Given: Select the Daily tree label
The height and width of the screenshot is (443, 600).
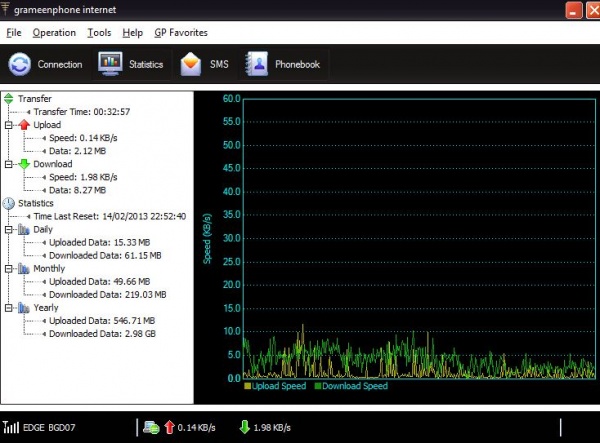Looking at the screenshot, I should pos(43,229).
